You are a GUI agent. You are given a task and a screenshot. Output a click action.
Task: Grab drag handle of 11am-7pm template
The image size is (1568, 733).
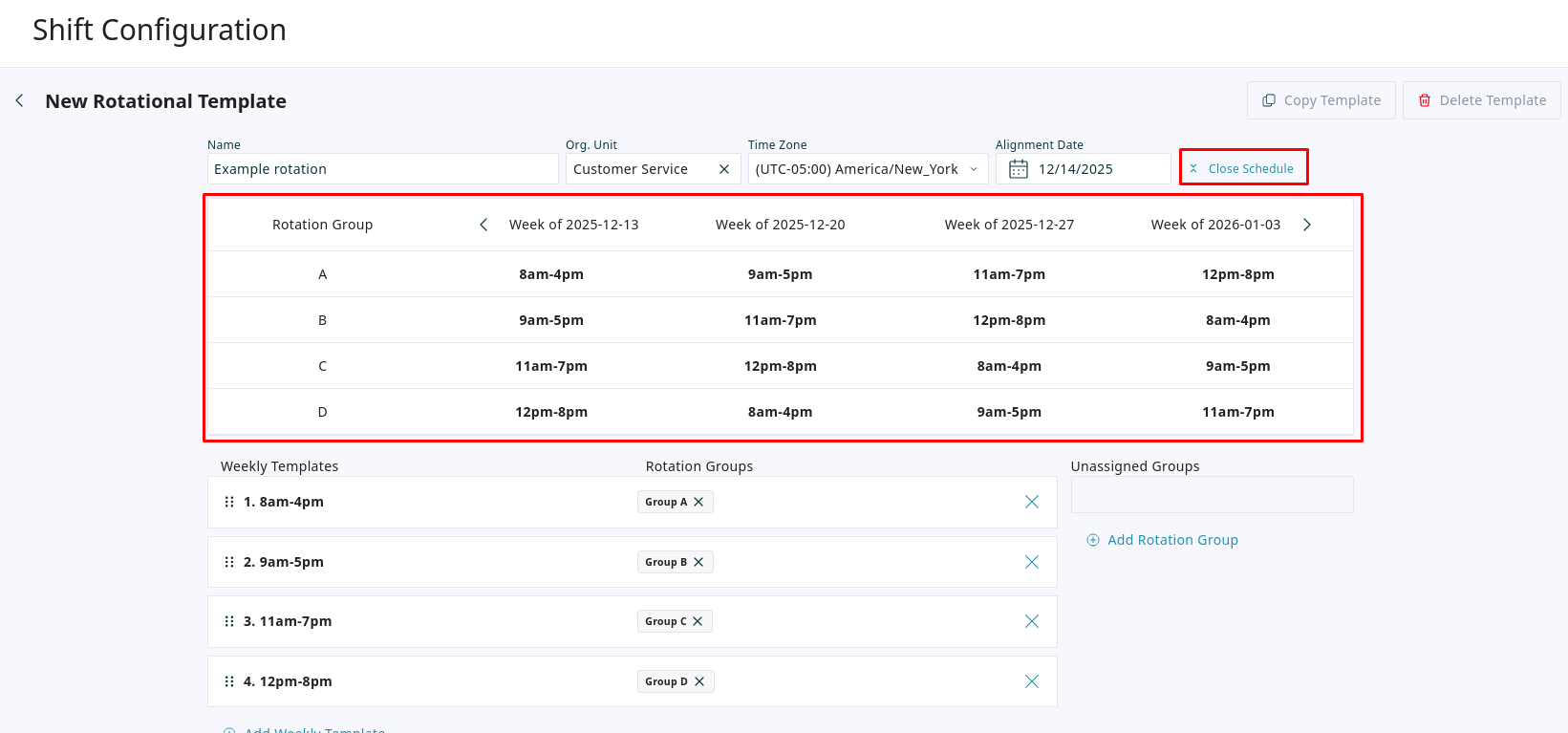(x=229, y=621)
